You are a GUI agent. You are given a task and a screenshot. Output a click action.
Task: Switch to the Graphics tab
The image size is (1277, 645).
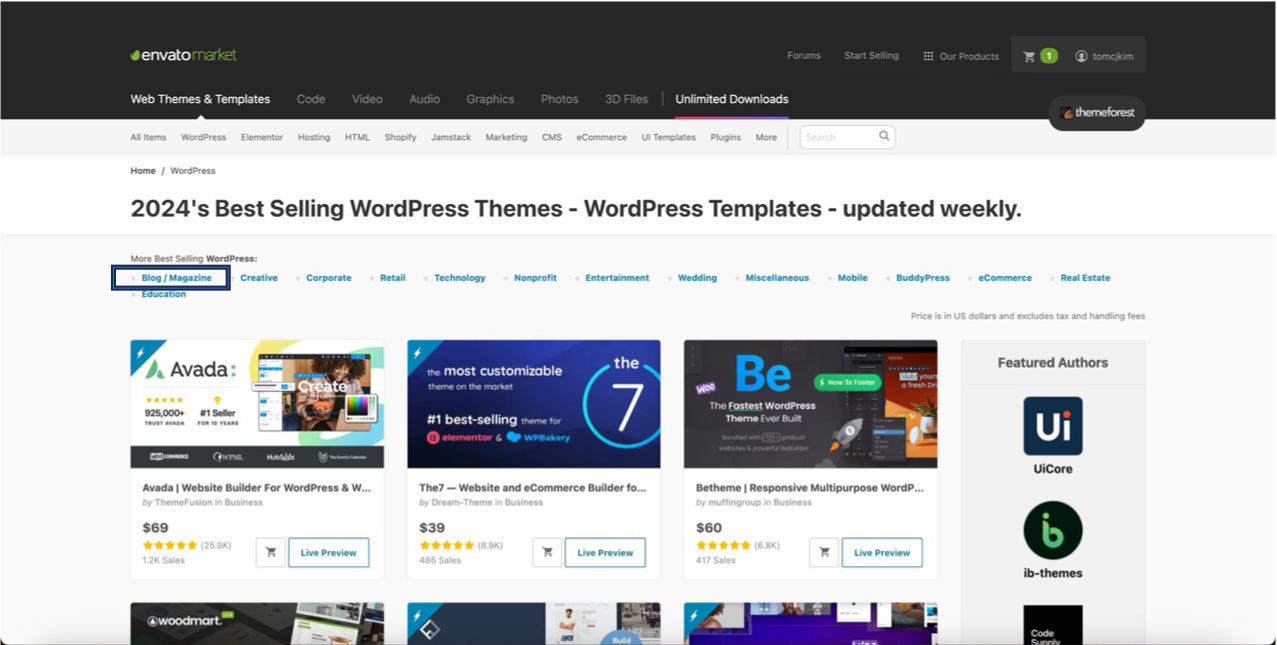(490, 99)
